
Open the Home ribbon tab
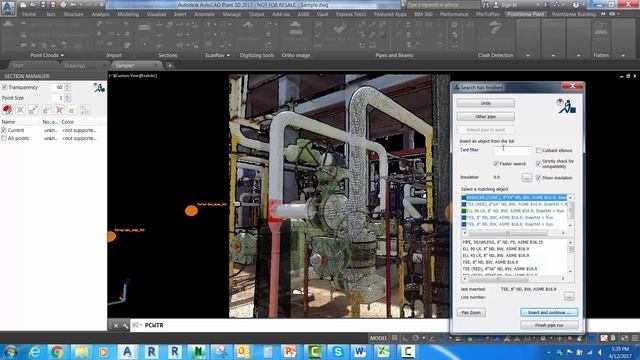29,14
